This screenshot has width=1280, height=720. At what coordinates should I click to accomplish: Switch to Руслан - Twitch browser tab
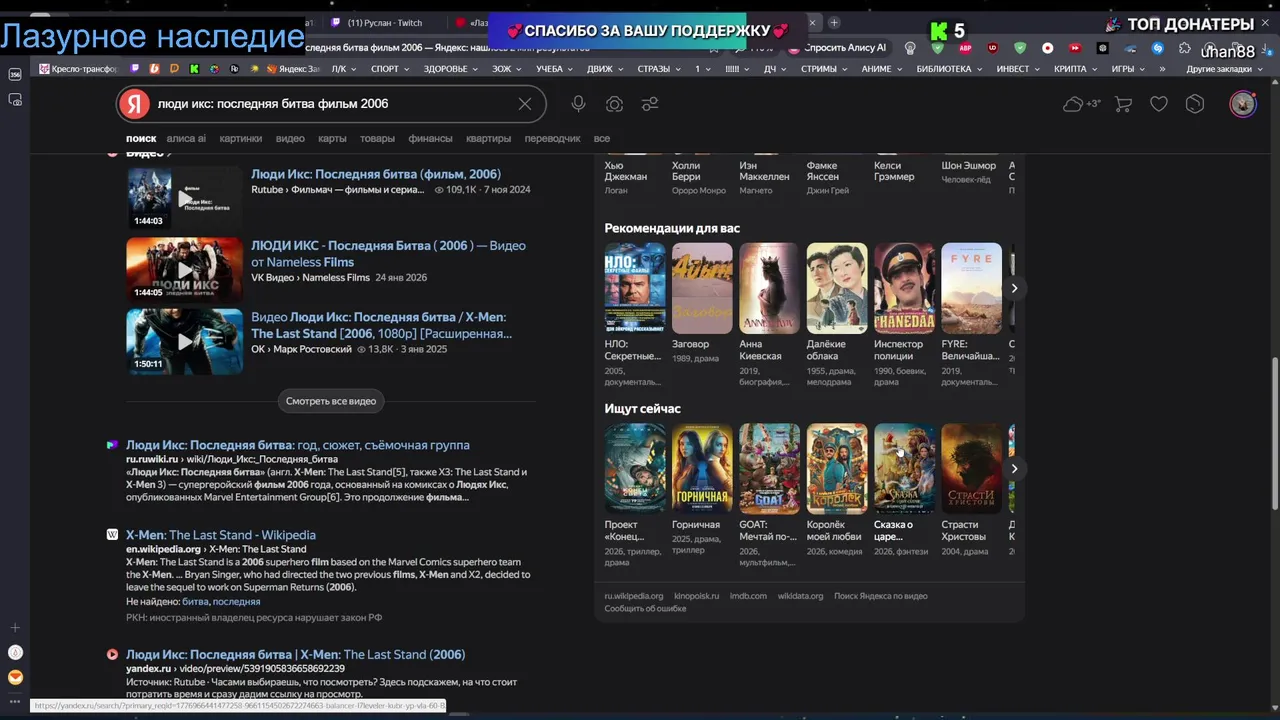tap(385, 23)
